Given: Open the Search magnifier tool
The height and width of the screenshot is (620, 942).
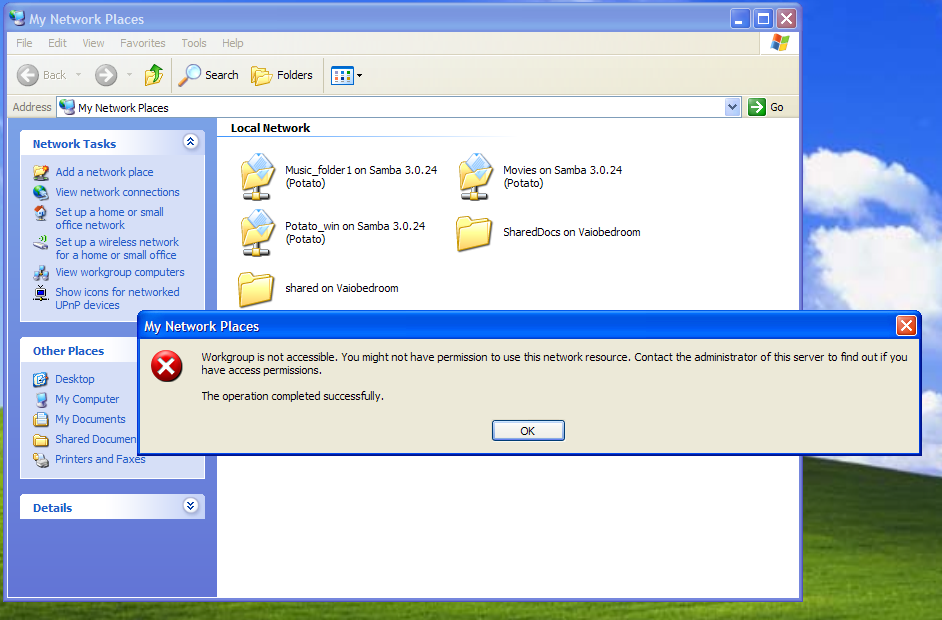Looking at the screenshot, I should pyautogui.click(x=208, y=75).
